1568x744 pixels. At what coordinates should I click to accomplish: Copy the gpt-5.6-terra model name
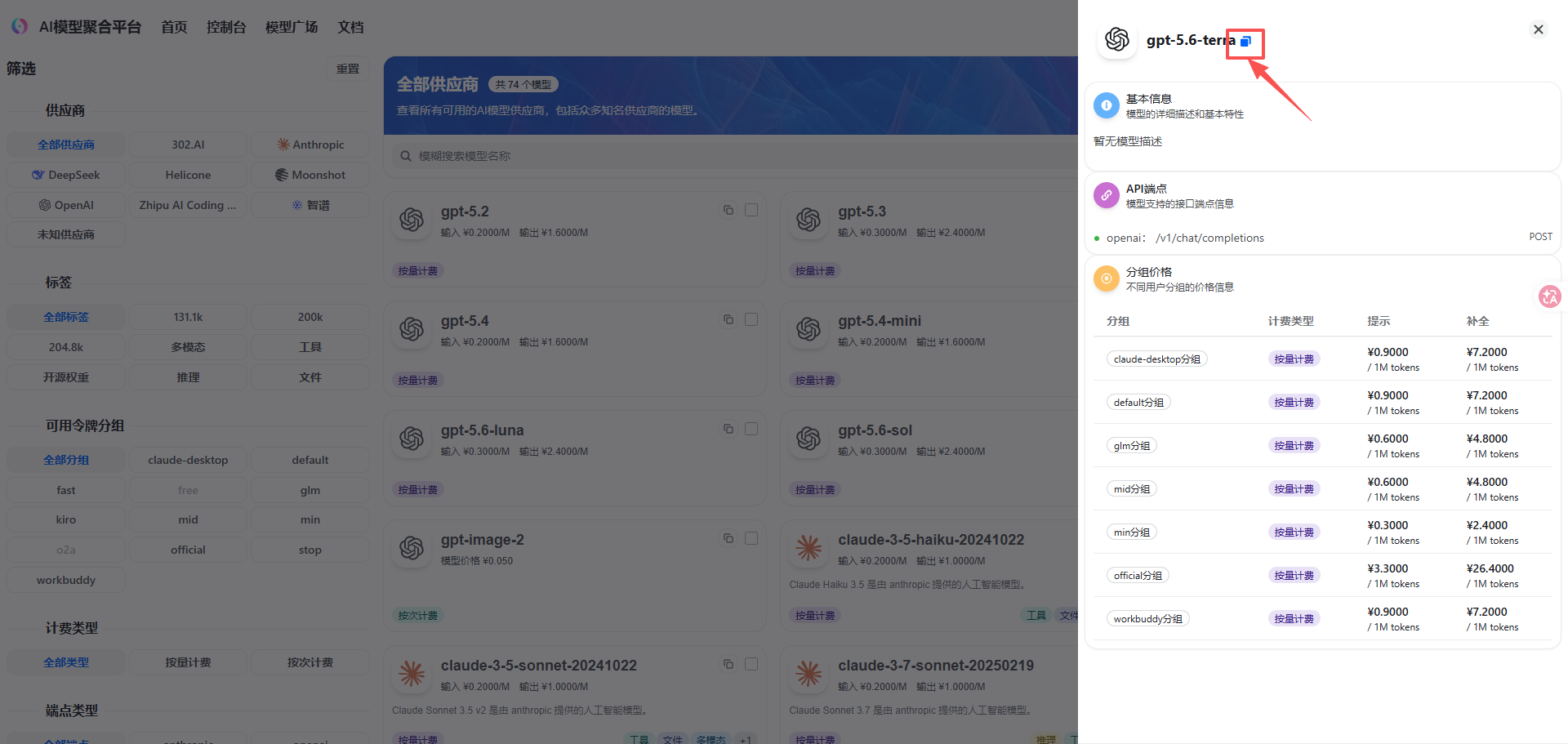pyautogui.click(x=1245, y=42)
